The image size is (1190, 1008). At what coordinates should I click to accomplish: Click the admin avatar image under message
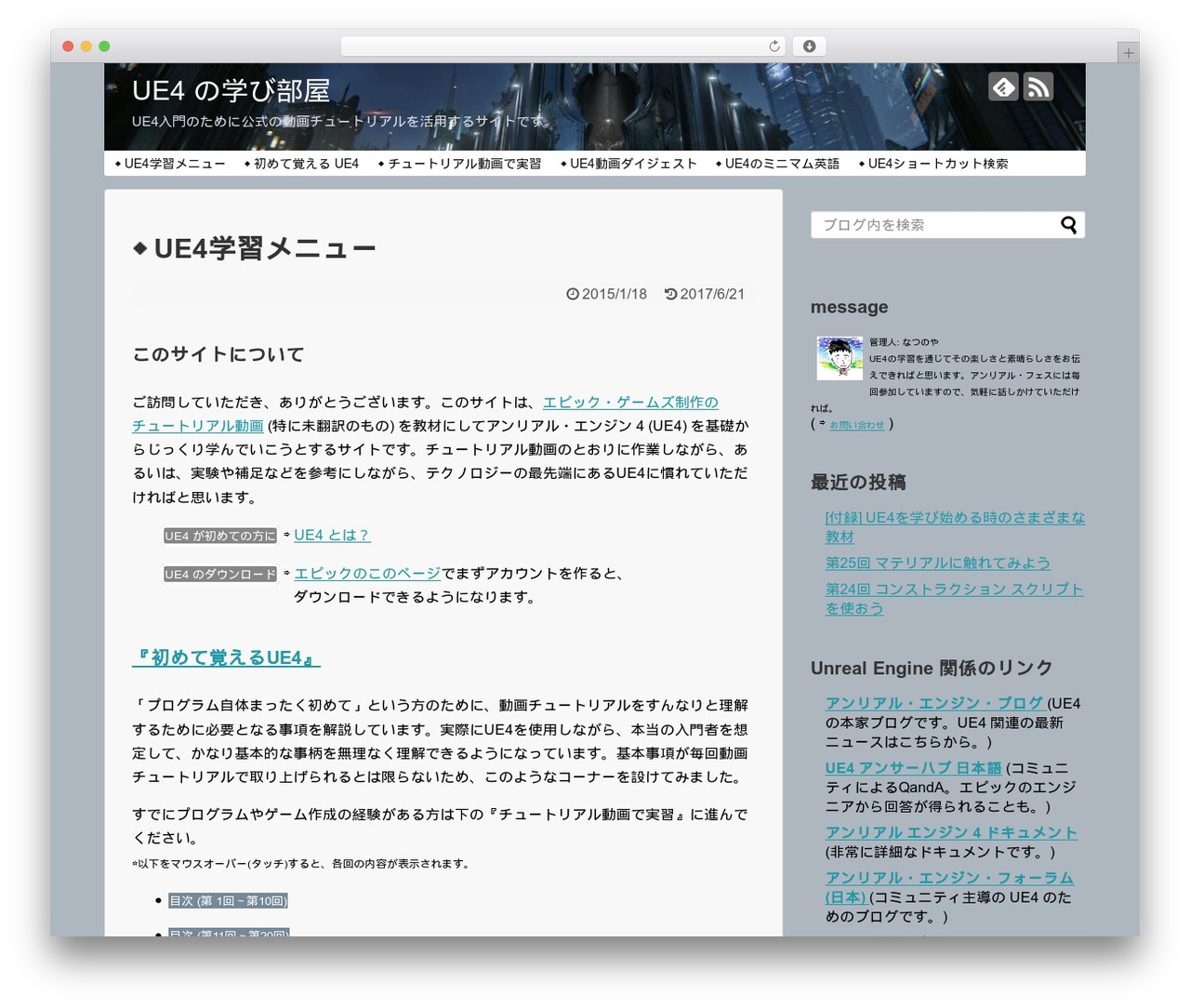pos(840,358)
